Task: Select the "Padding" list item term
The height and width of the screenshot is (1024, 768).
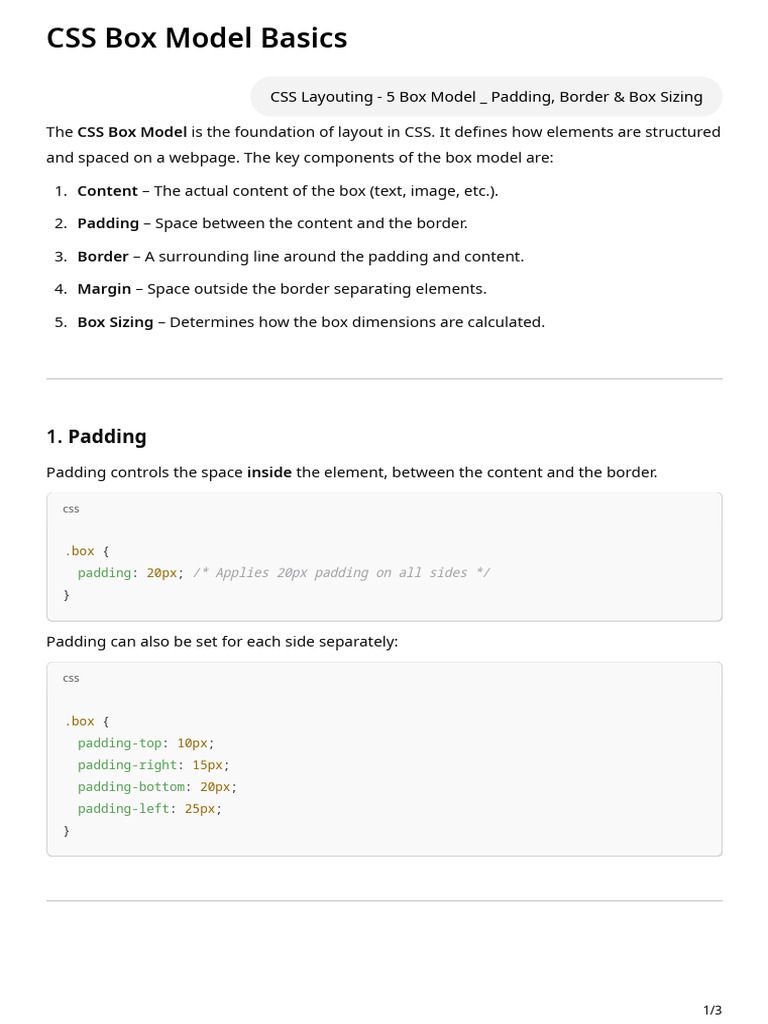Action: [x=108, y=224]
